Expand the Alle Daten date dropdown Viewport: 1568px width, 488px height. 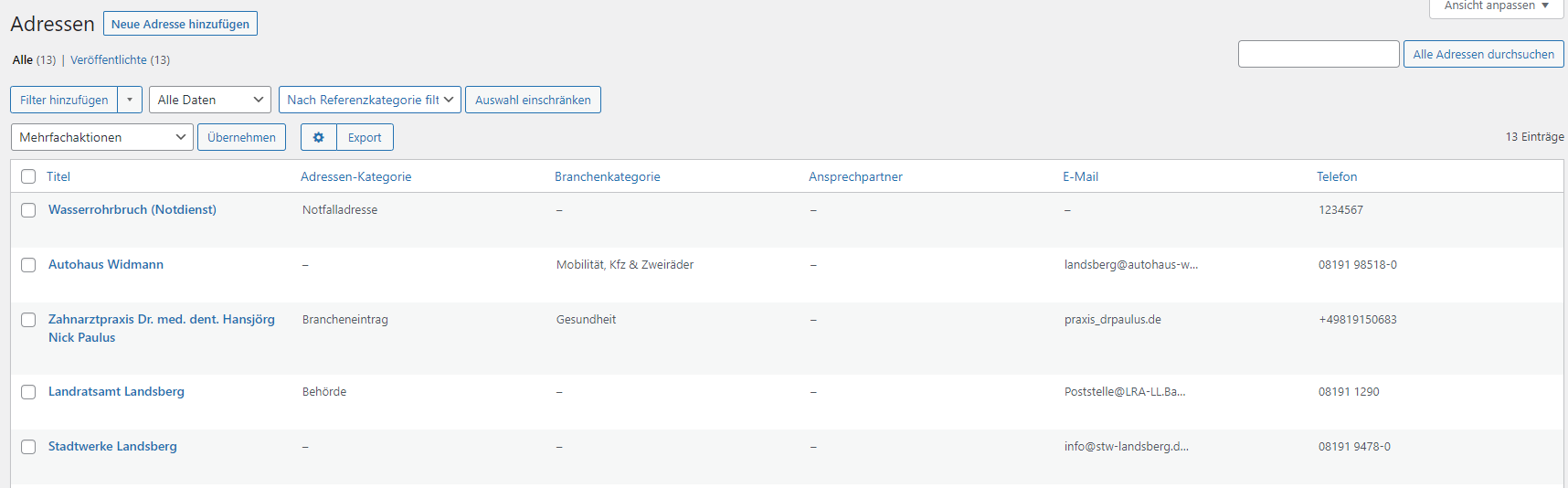[x=209, y=100]
